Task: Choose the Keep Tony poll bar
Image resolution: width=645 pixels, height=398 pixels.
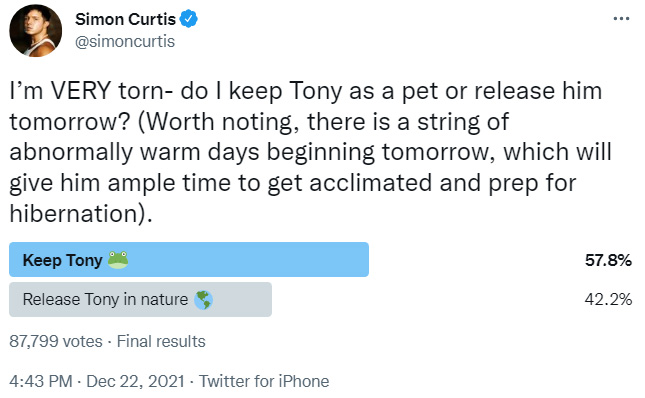Action: click(189, 259)
